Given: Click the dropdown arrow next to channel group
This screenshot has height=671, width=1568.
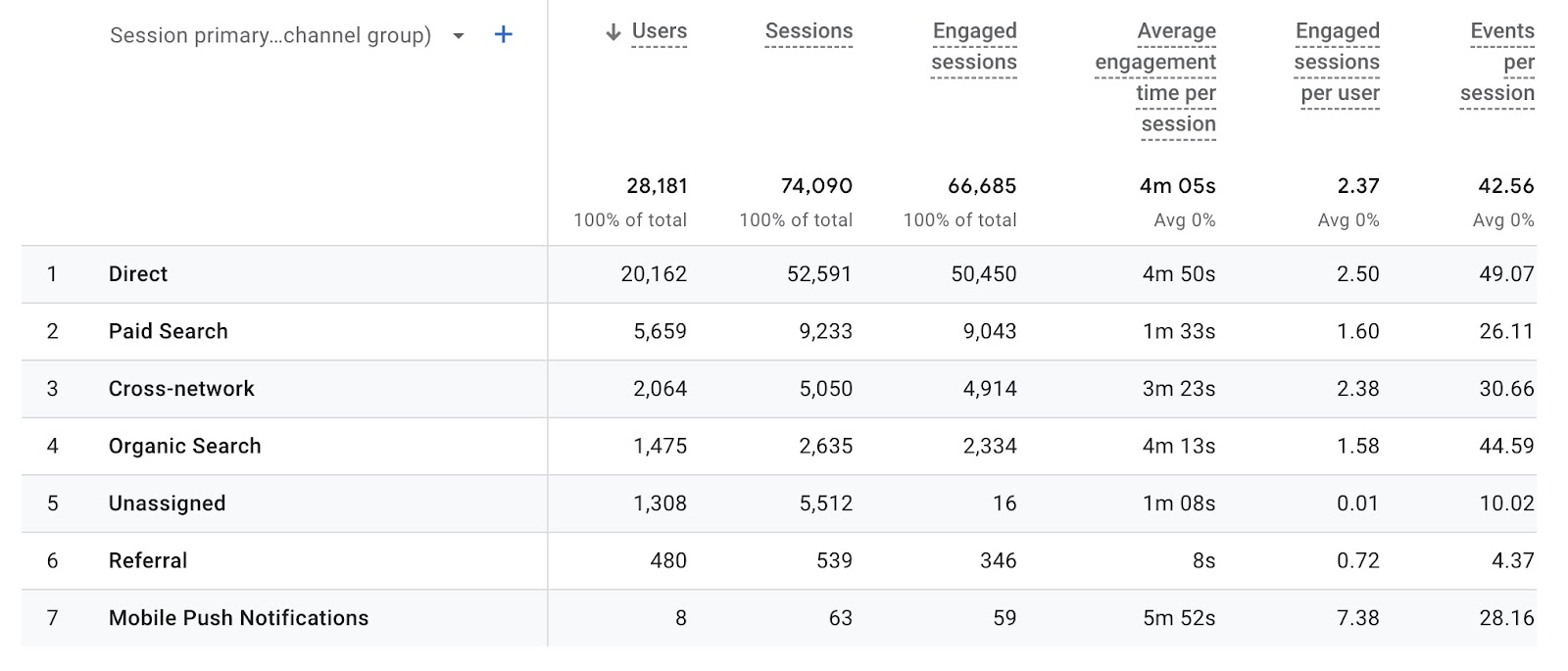Looking at the screenshot, I should pyautogui.click(x=457, y=34).
